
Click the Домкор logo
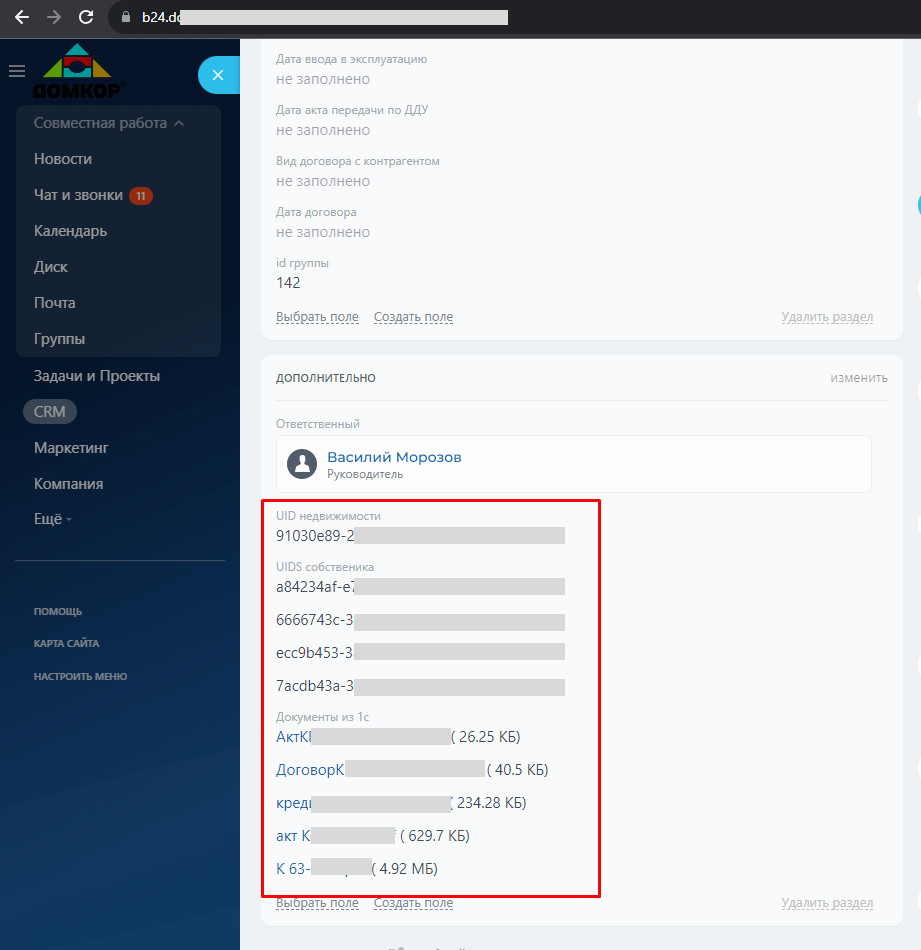pos(78,70)
